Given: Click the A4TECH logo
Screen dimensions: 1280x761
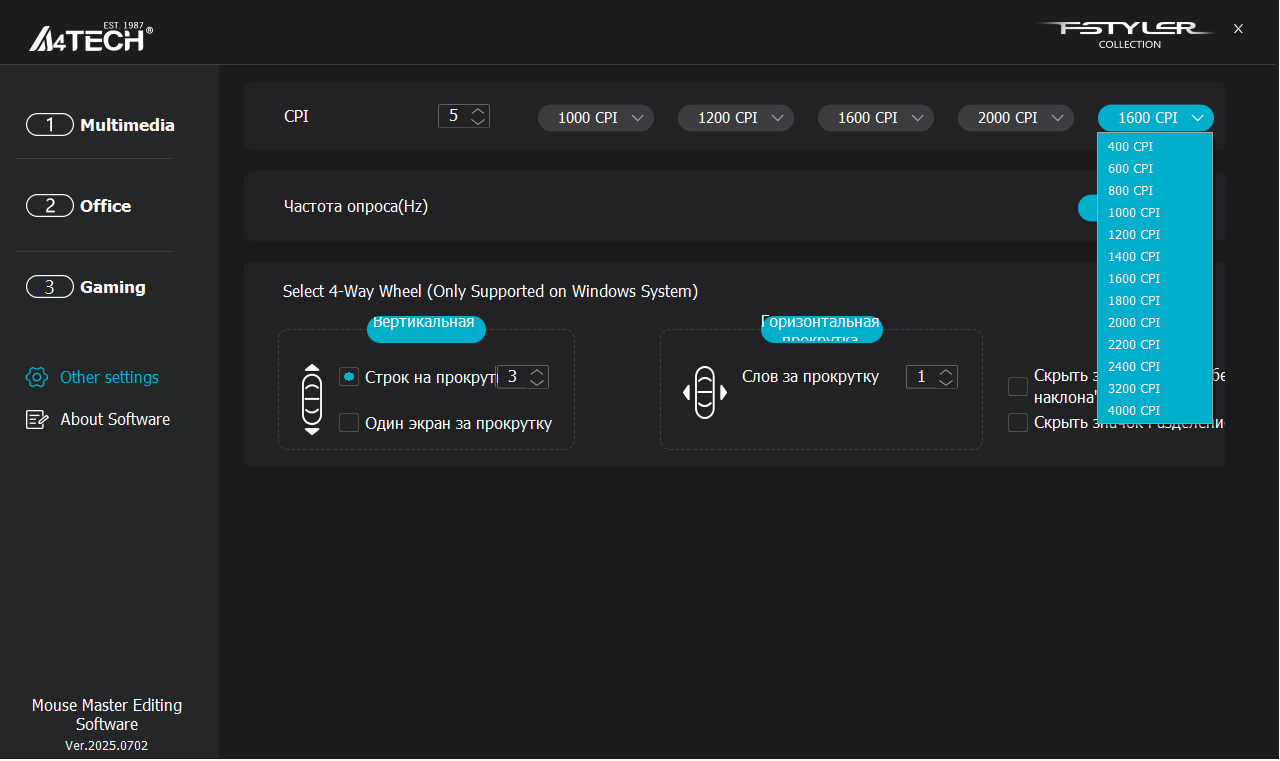Looking at the screenshot, I should 91,37.
